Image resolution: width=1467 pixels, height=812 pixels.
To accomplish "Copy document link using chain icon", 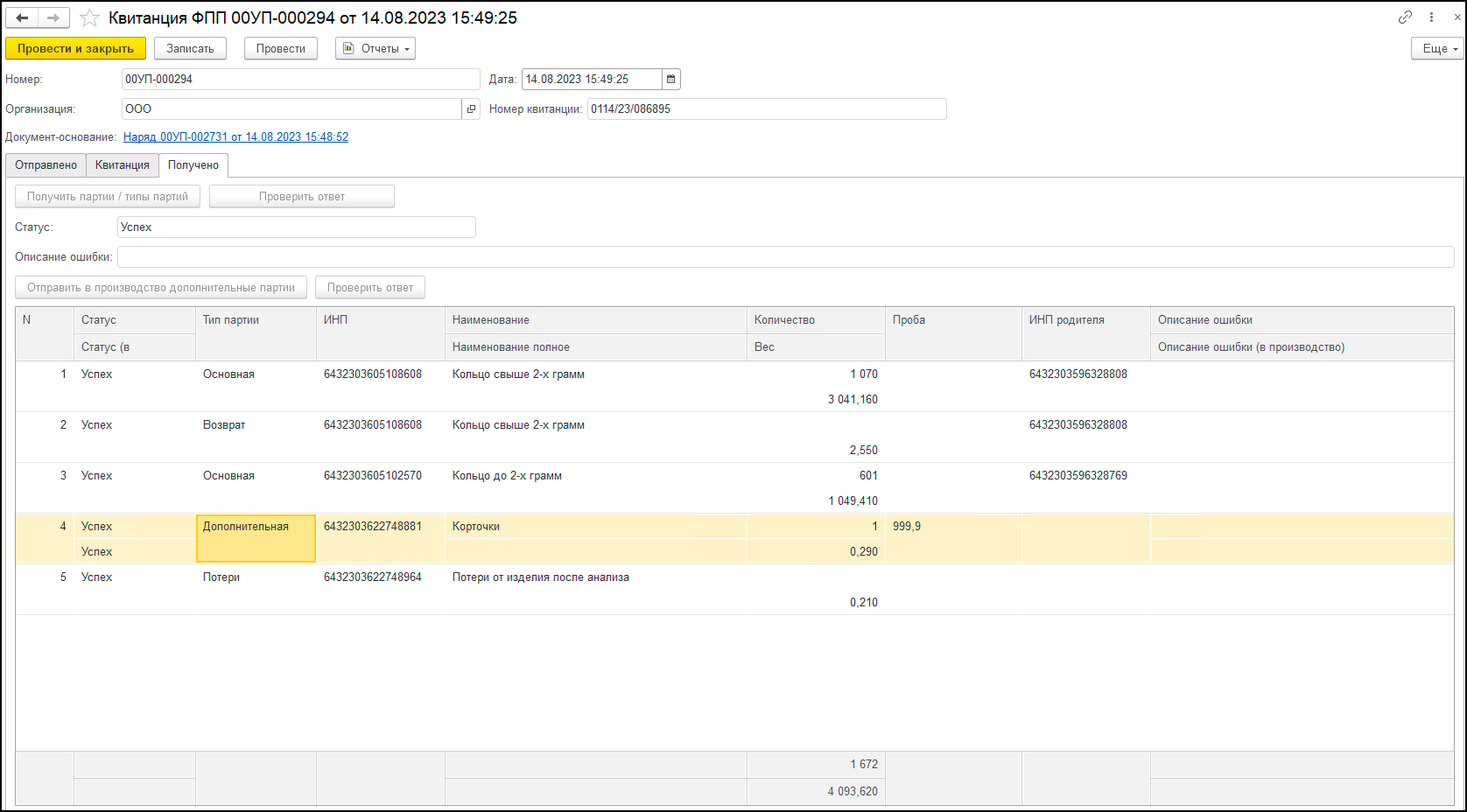I will (1405, 17).
